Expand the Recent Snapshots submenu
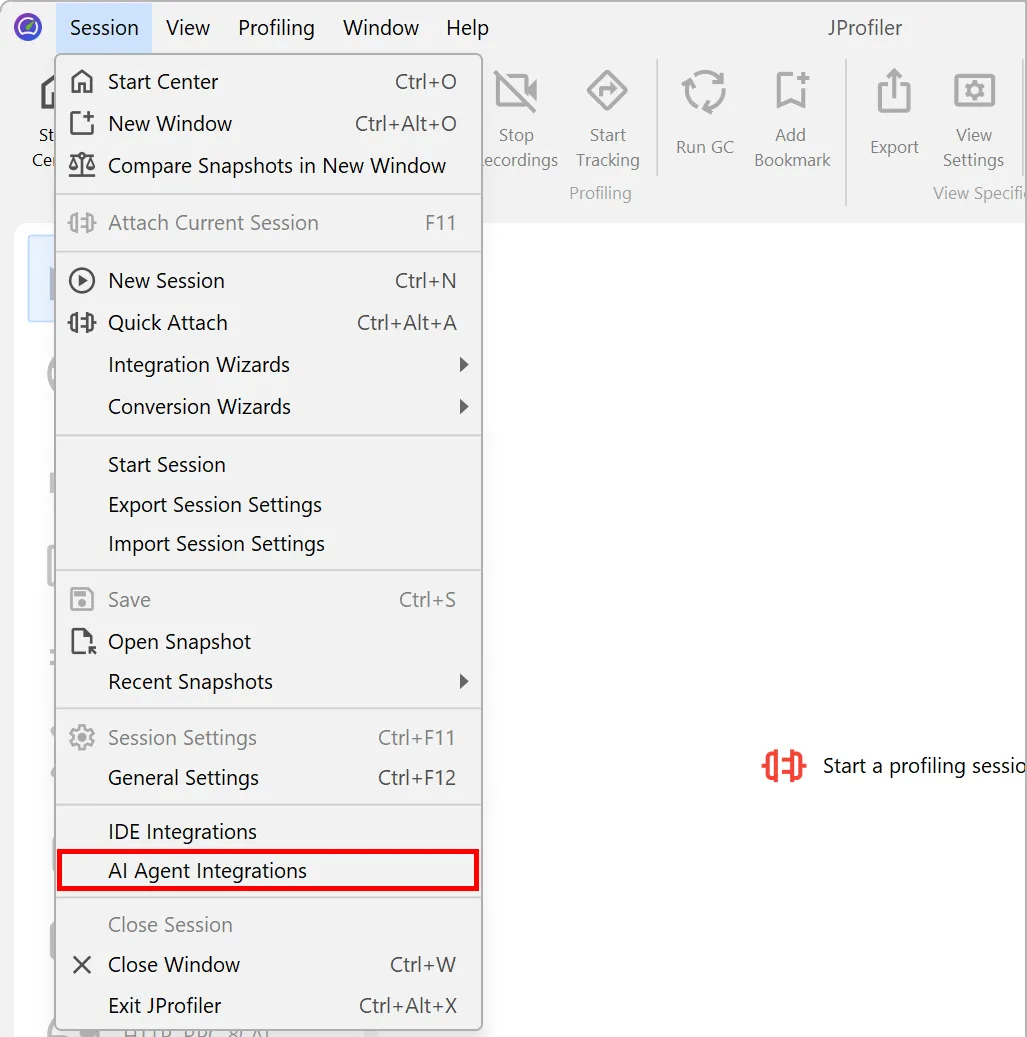The image size is (1027, 1037). [x=268, y=682]
